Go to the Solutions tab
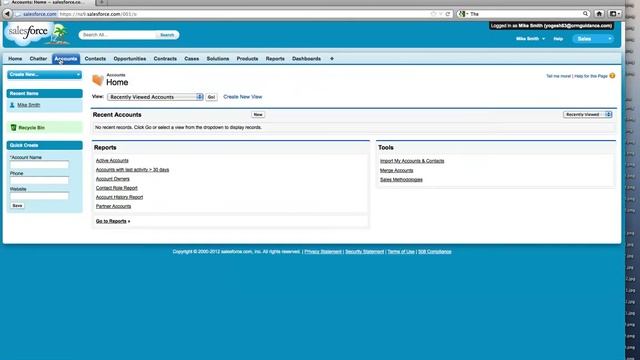 [218, 59]
